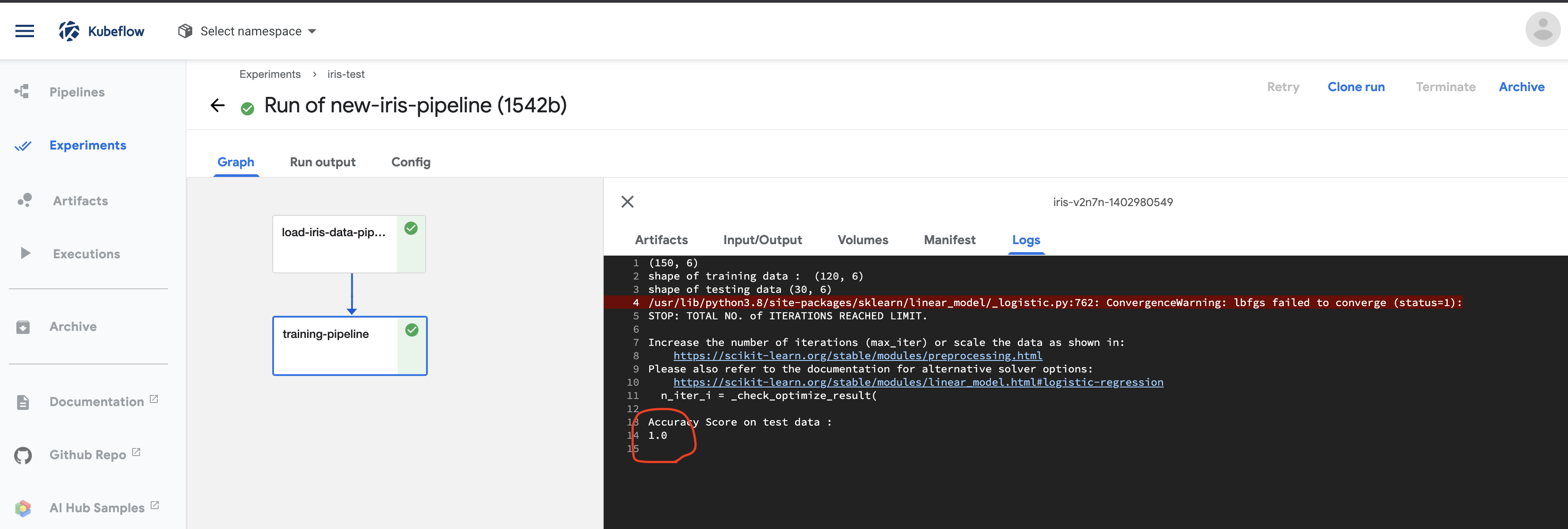Click the Clone run button

[1355, 87]
